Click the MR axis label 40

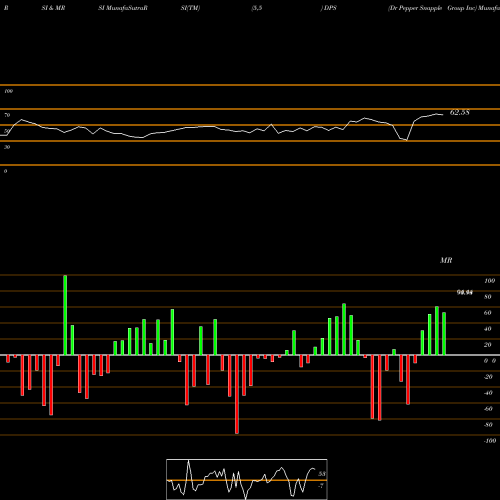[x=488, y=329]
